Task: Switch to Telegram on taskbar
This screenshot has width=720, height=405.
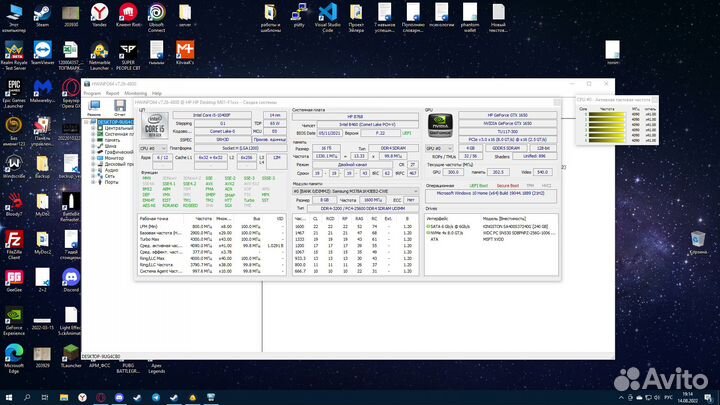Action: tap(156, 398)
